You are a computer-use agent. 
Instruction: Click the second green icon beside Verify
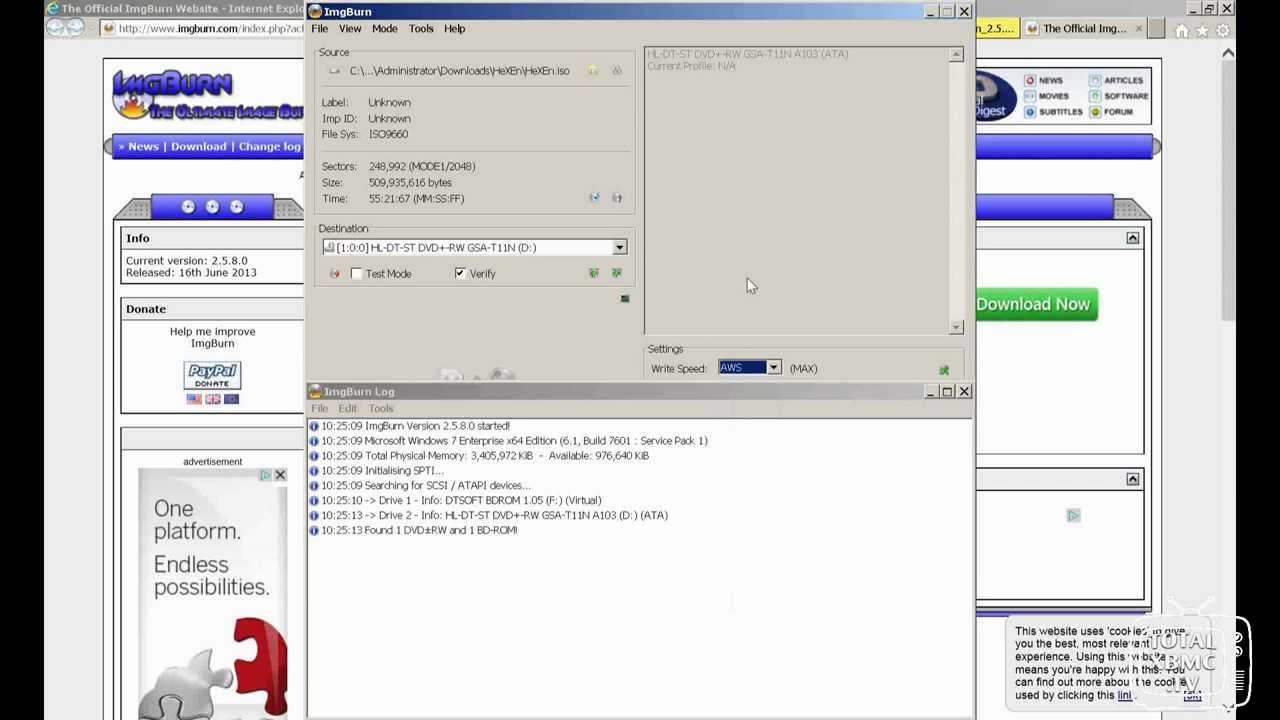(x=617, y=273)
